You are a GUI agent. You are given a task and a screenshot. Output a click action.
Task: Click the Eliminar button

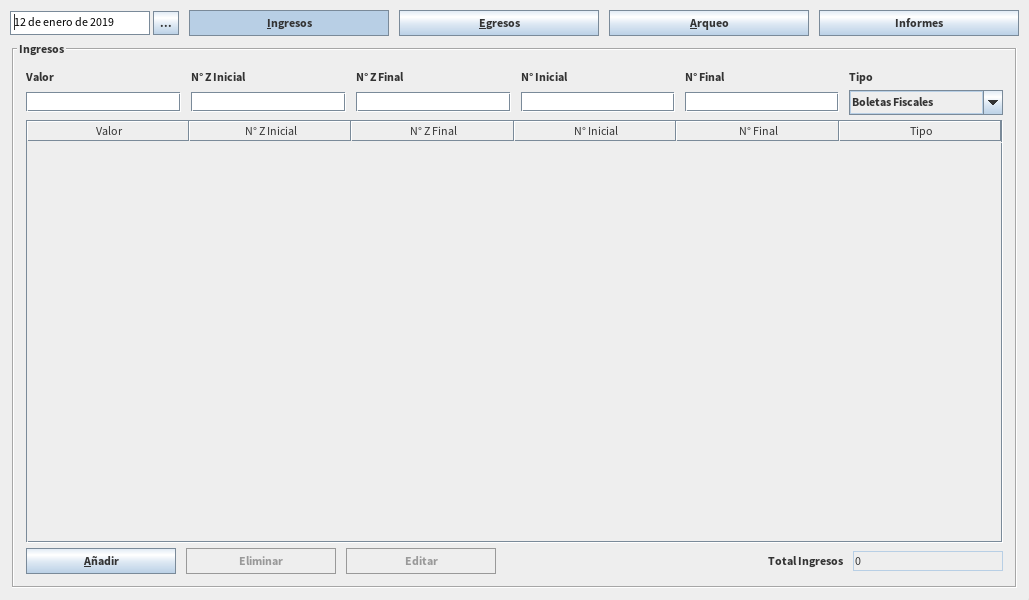(x=261, y=561)
